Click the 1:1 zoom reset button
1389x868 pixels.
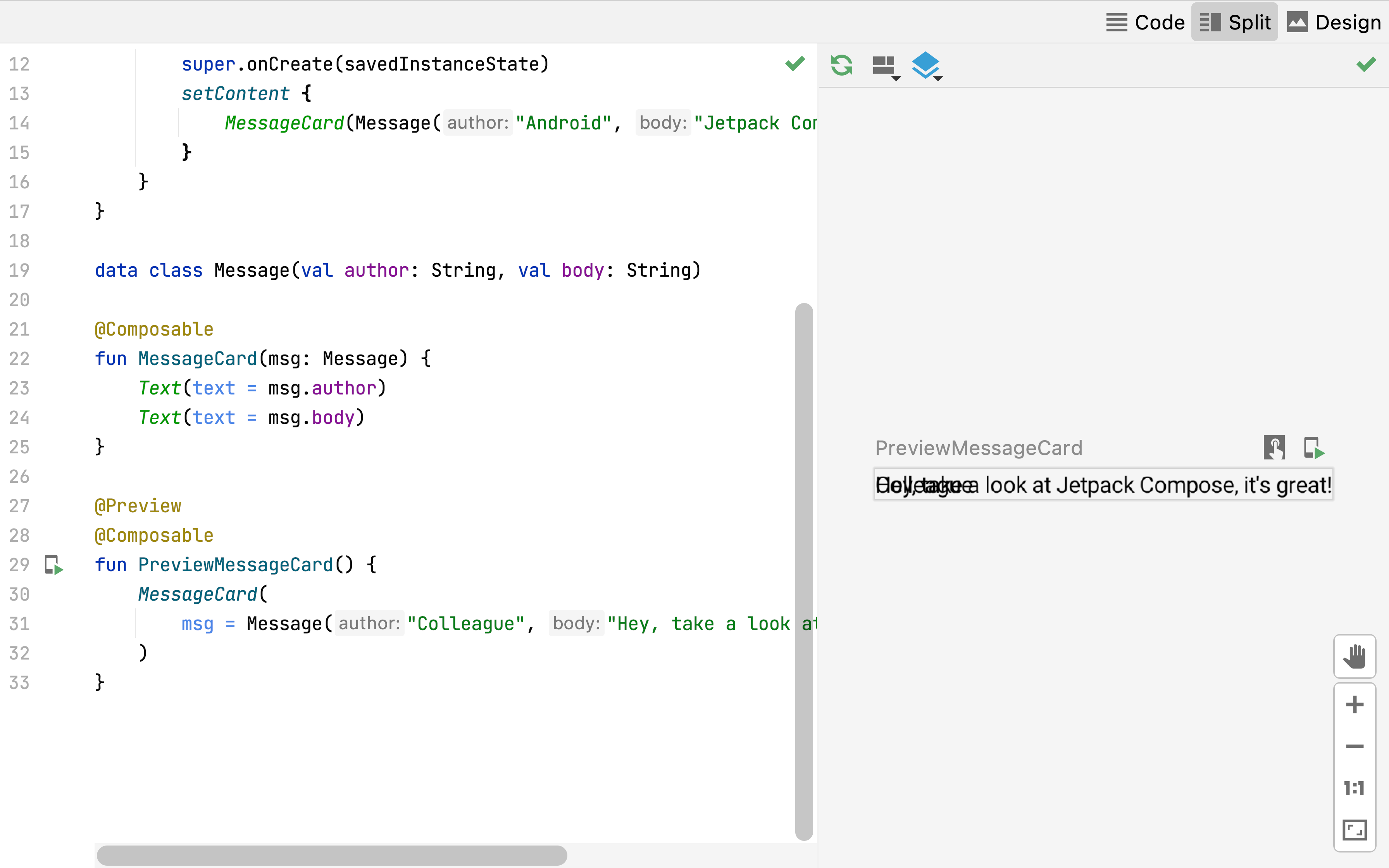(1355, 788)
